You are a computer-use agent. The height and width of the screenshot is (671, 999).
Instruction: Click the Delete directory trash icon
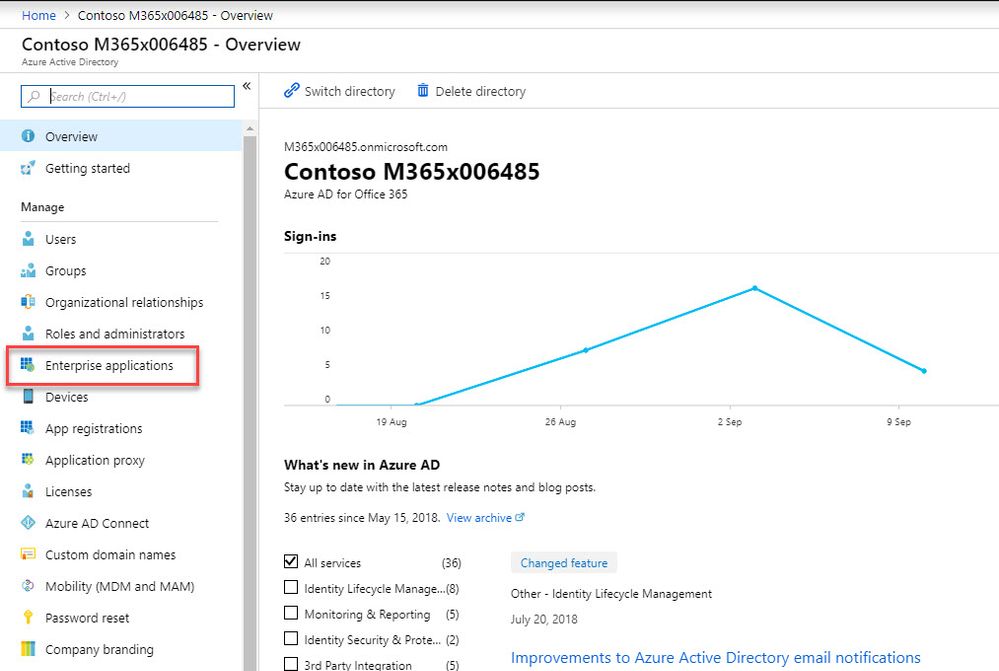[422, 90]
